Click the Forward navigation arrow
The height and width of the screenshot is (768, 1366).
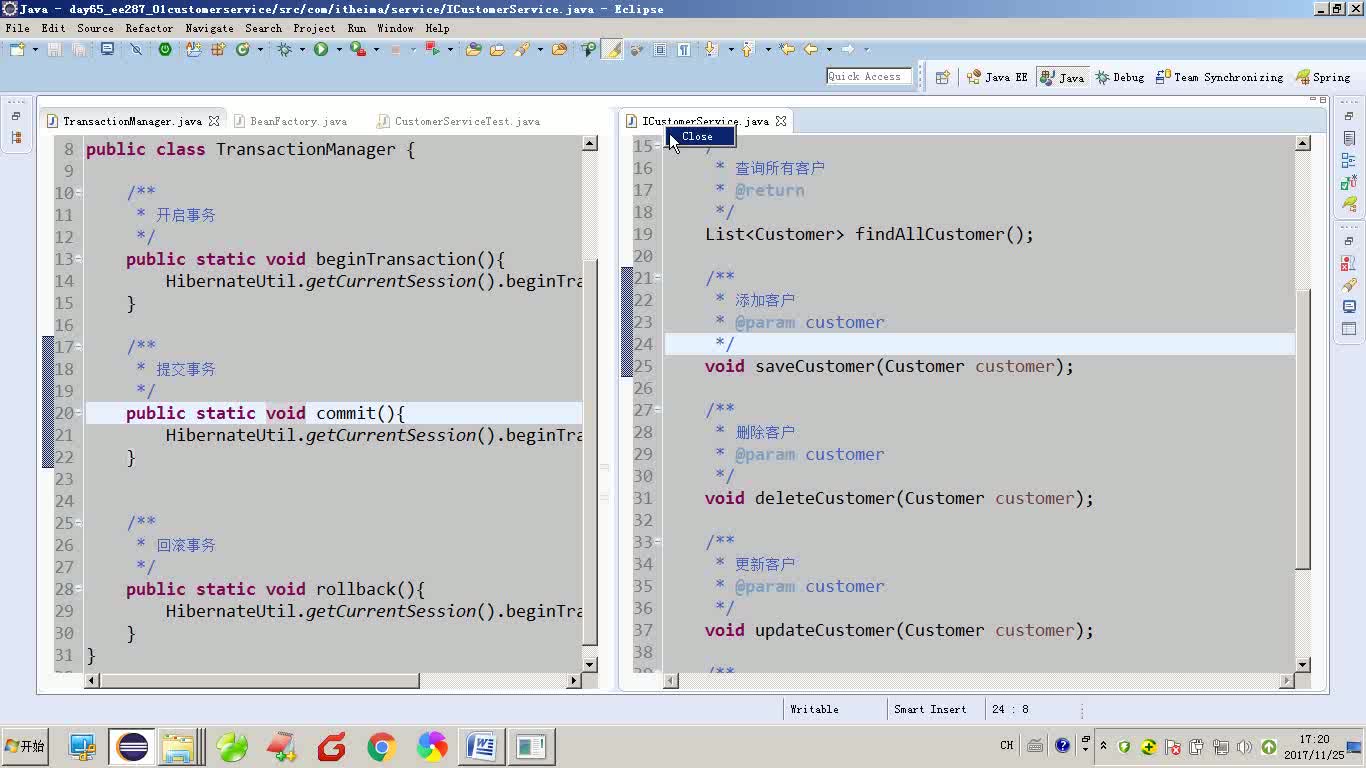click(847, 49)
